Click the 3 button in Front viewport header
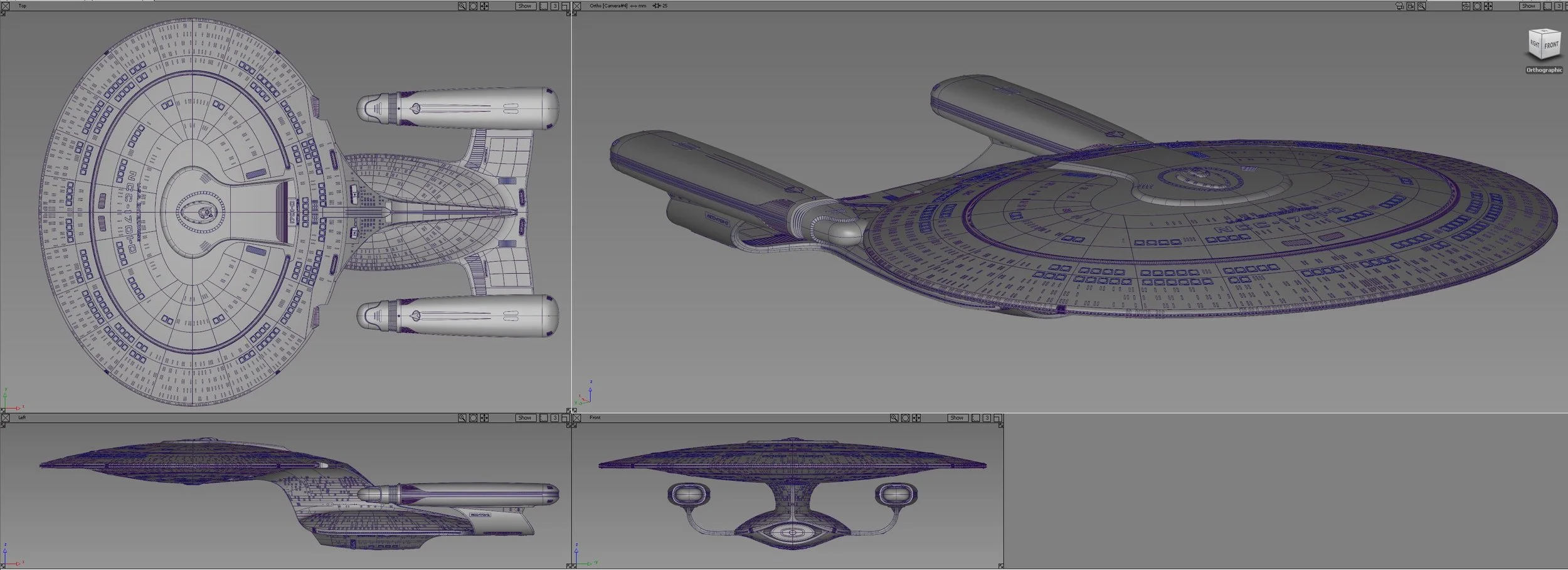This screenshot has height=570, width=1568. pyautogui.click(x=987, y=418)
